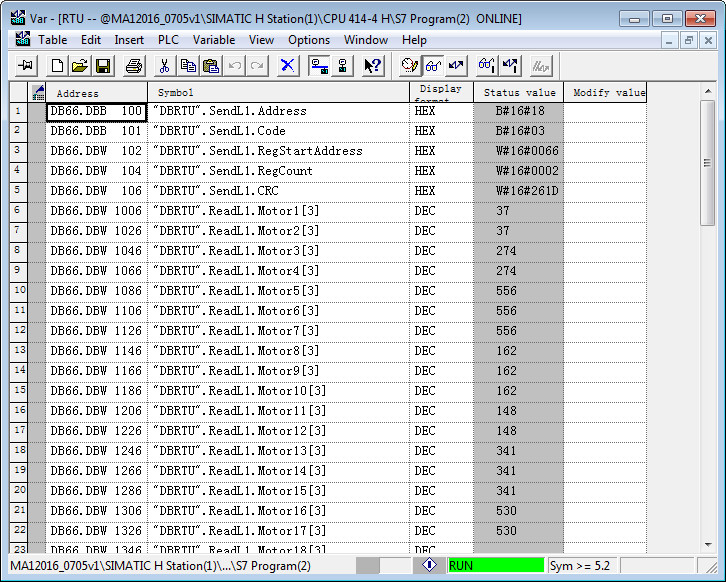Click the table header corner icon
Viewport: 726px width, 582px height.
click(38, 93)
